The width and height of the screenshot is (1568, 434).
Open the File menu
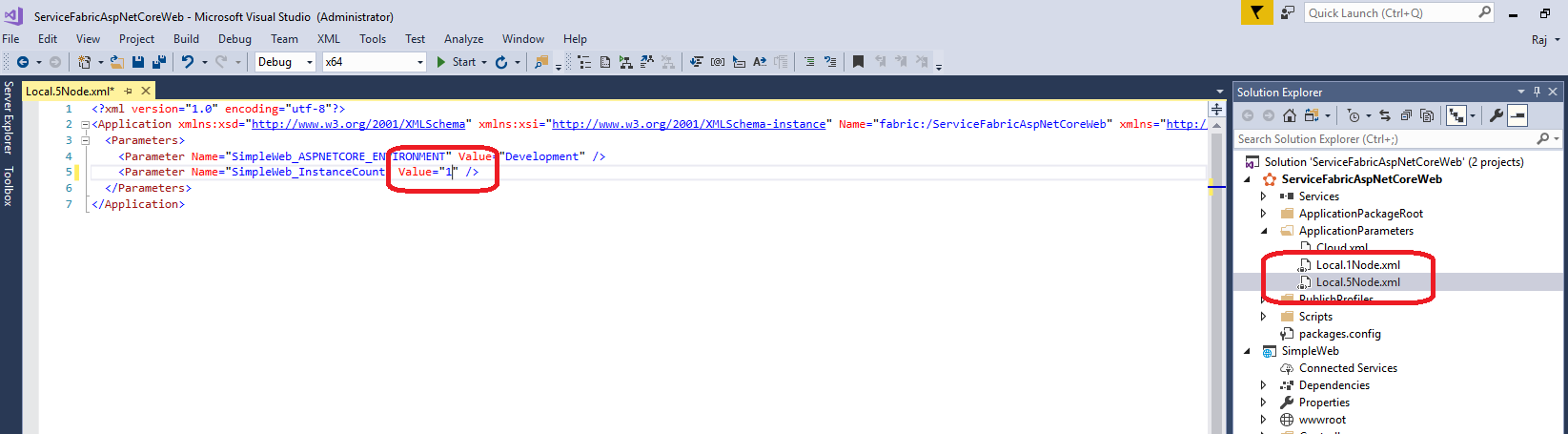pos(10,39)
